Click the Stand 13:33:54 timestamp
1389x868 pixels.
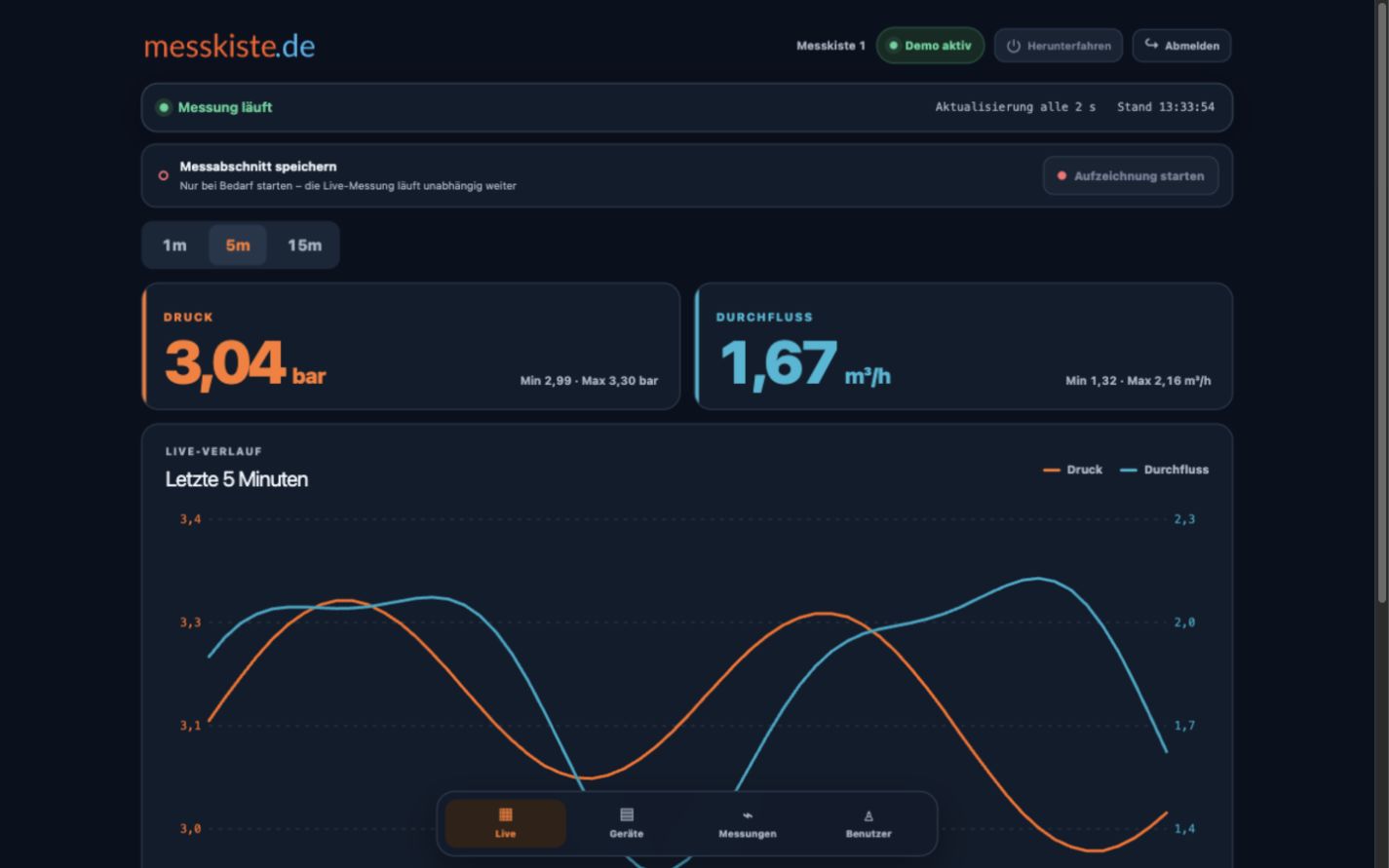pos(1166,107)
